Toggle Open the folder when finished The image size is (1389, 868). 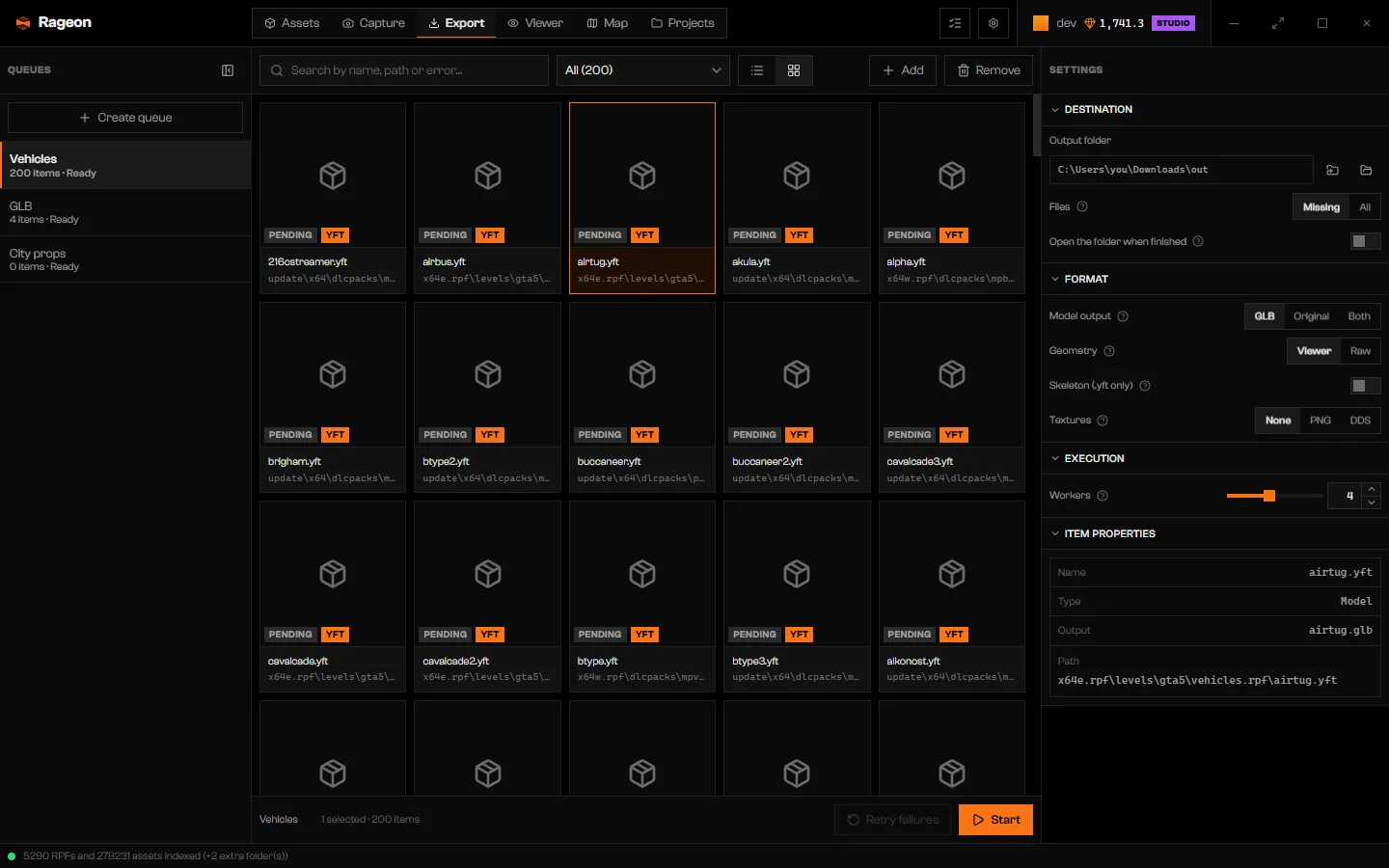point(1365,241)
